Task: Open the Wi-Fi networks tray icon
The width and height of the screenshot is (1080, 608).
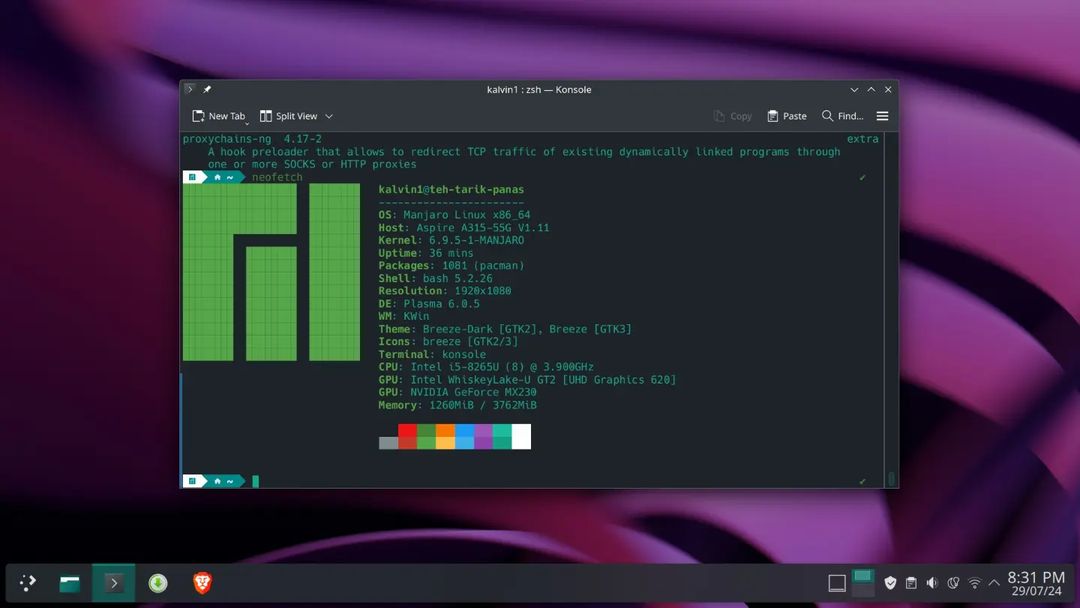Action: coord(974,583)
